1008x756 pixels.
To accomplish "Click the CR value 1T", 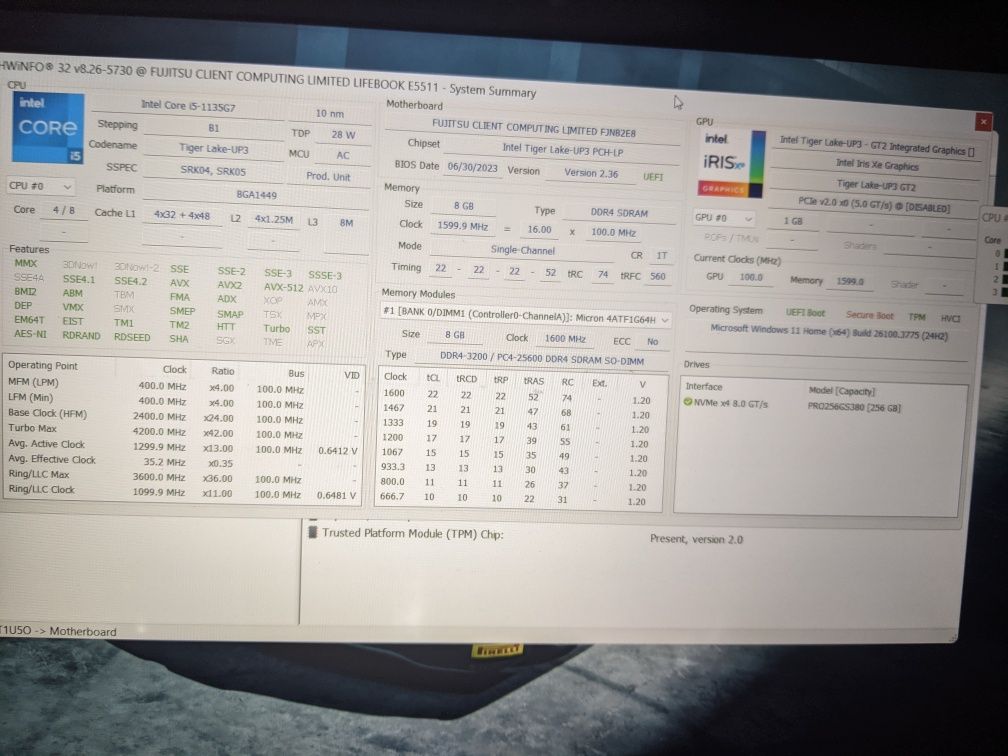I will click(662, 256).
